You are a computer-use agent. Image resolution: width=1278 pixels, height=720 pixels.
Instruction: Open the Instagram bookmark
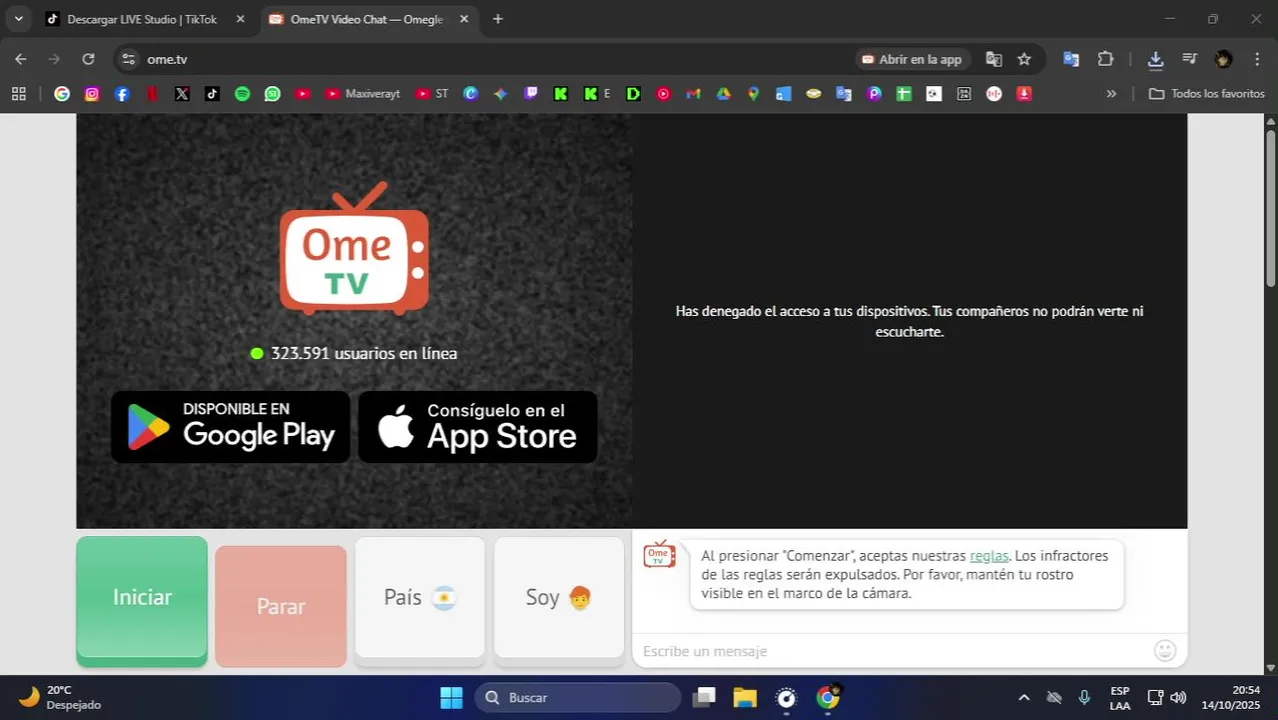pyautogui.click(x=92, y=93)
